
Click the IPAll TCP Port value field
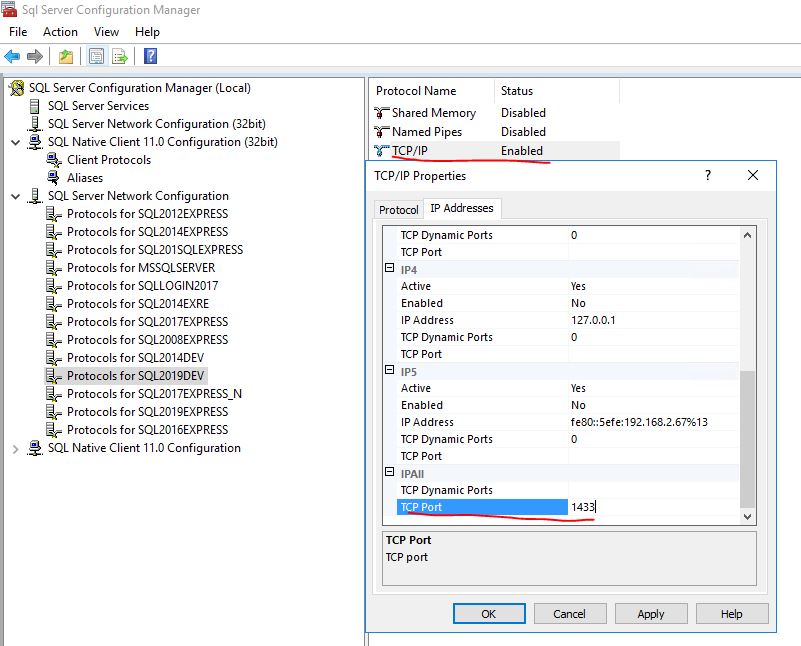653,507
